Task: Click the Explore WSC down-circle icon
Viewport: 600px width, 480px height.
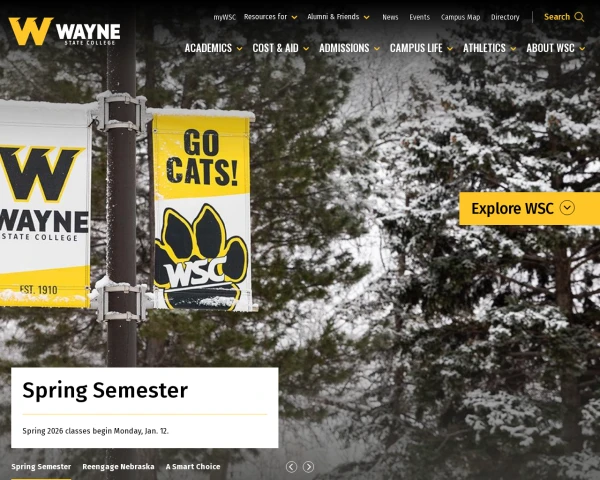Action: click(567, 208)
